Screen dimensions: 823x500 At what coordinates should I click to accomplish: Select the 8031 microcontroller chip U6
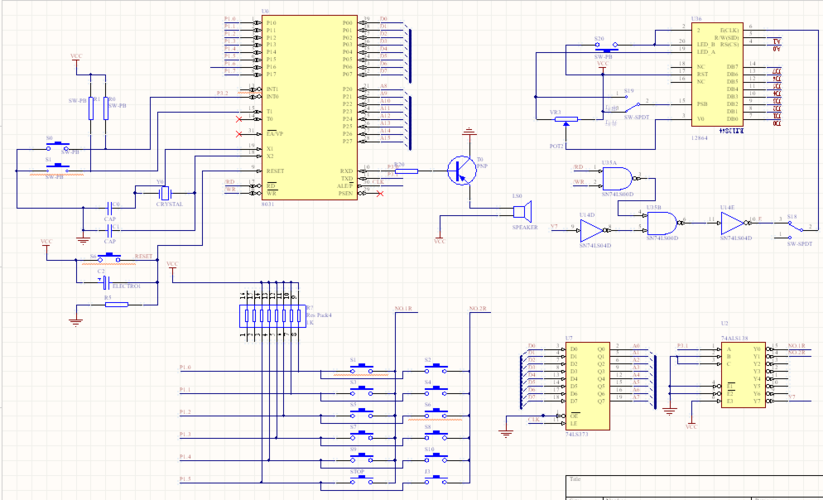(309, 108)
